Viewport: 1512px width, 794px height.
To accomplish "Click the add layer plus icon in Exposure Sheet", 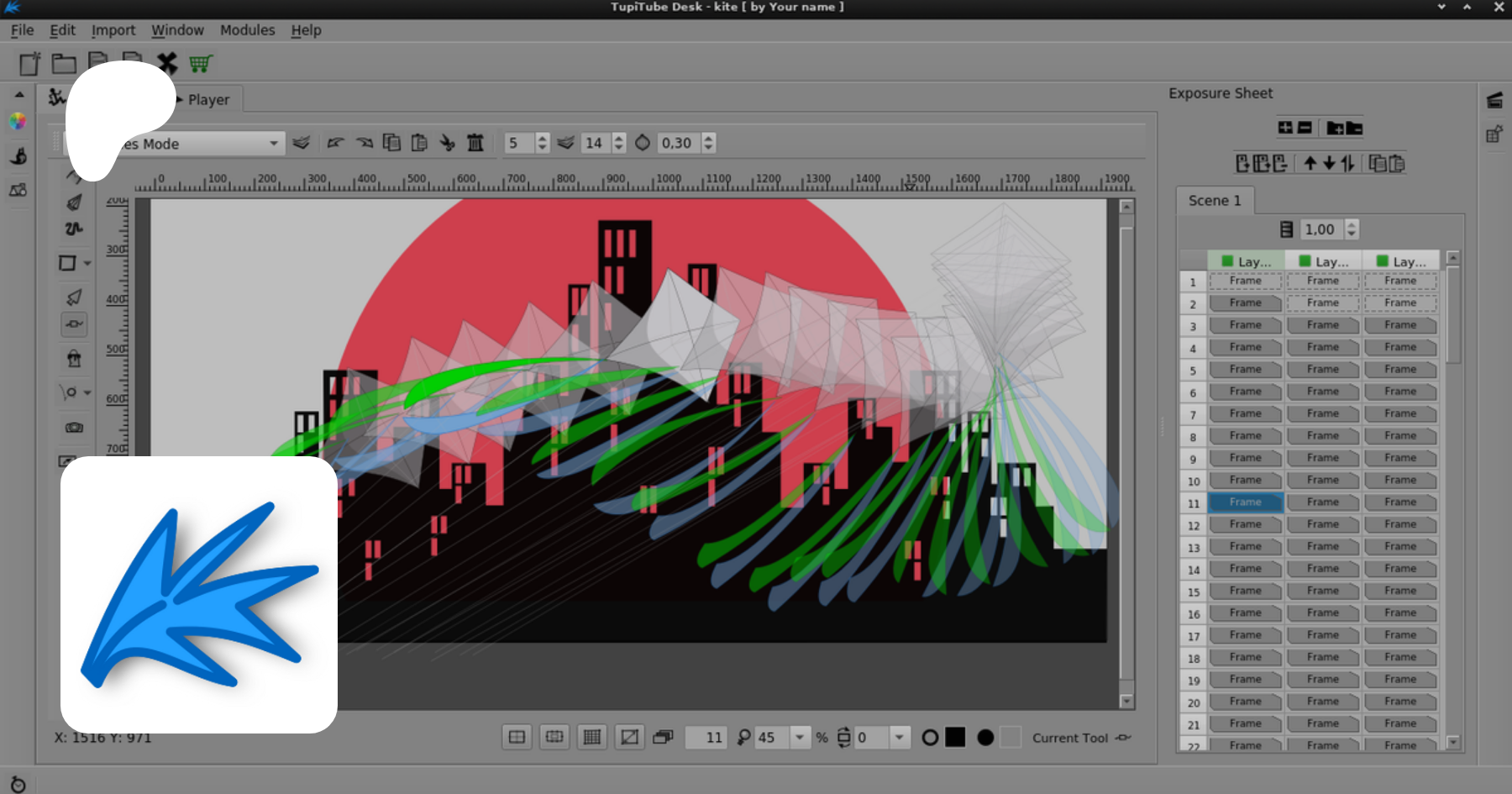I will 1285,128.
